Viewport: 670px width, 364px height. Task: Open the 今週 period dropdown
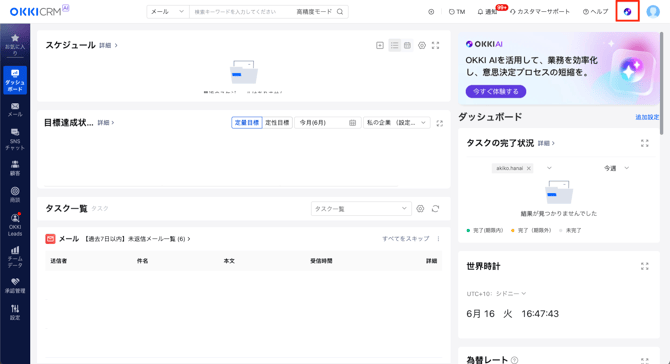coord(616,168)
